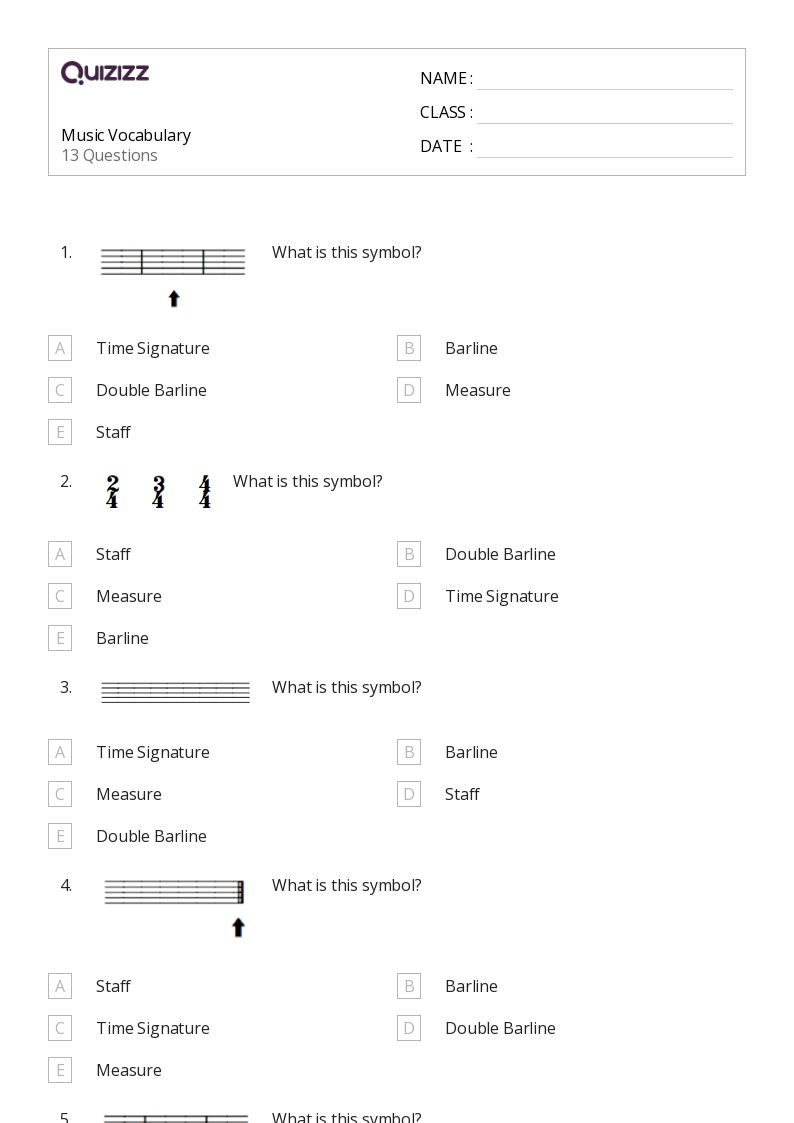Click the 13 Questions subtitle
This screenshot has height=1123, width=794.
109,155
